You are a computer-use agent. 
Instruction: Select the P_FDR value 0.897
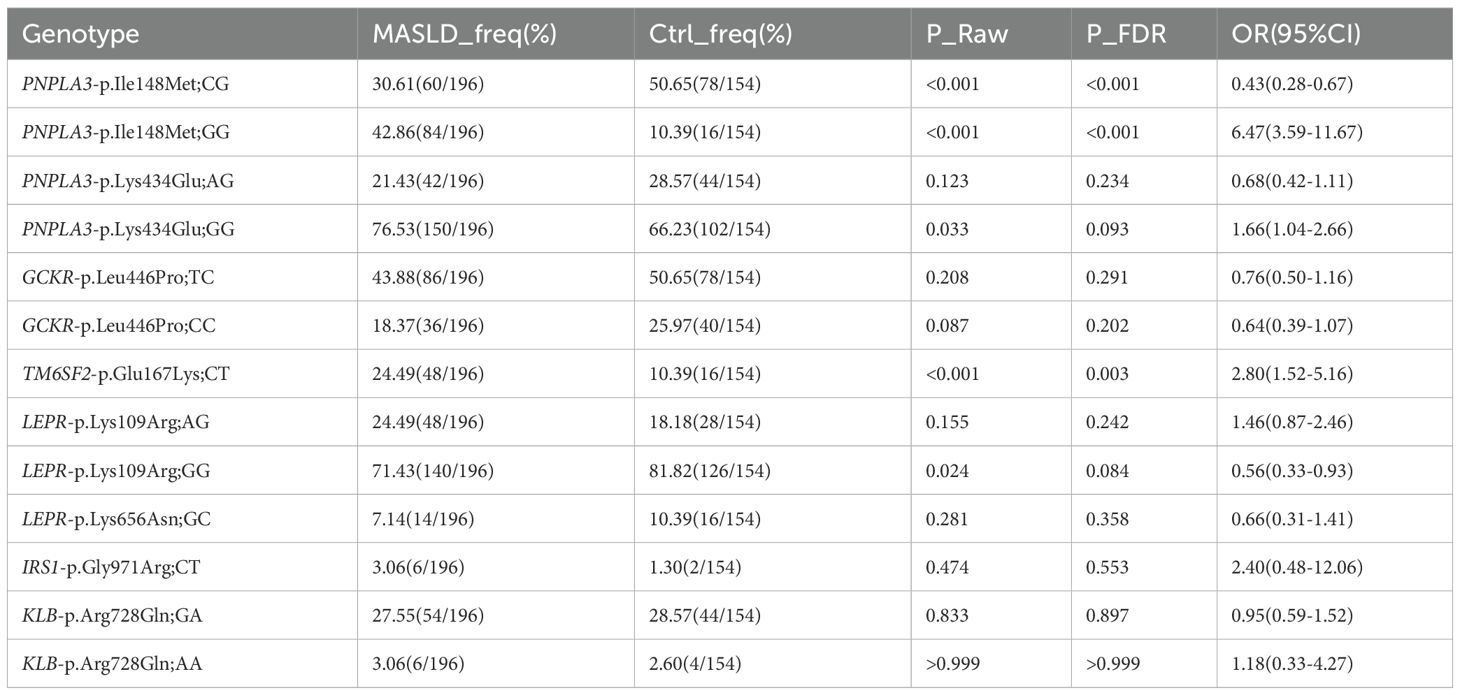click(1108, 614)
